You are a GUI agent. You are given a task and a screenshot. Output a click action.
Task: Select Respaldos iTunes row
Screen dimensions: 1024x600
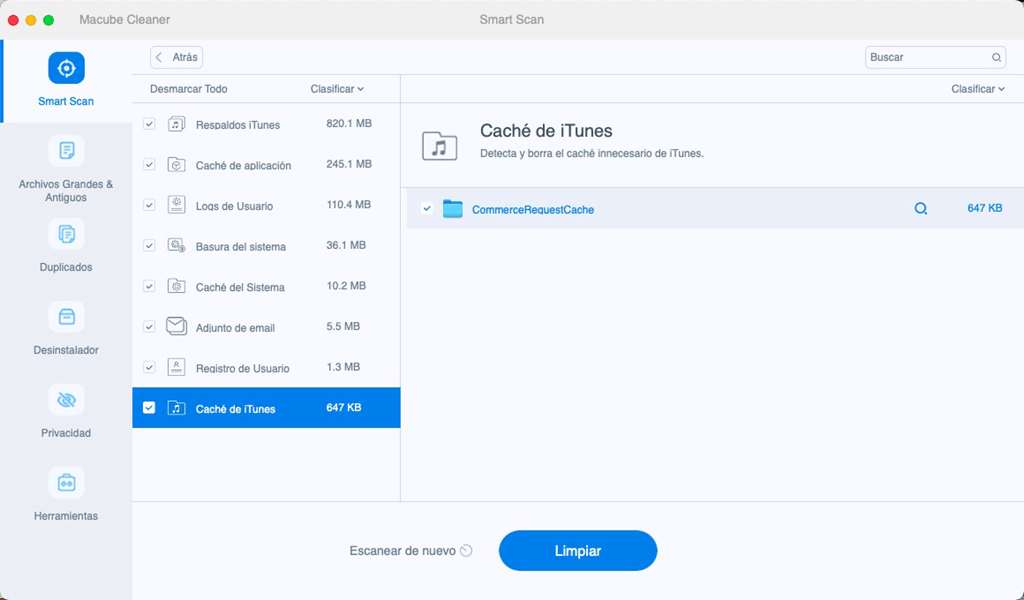pyautogui.click(x=266, y=123)
